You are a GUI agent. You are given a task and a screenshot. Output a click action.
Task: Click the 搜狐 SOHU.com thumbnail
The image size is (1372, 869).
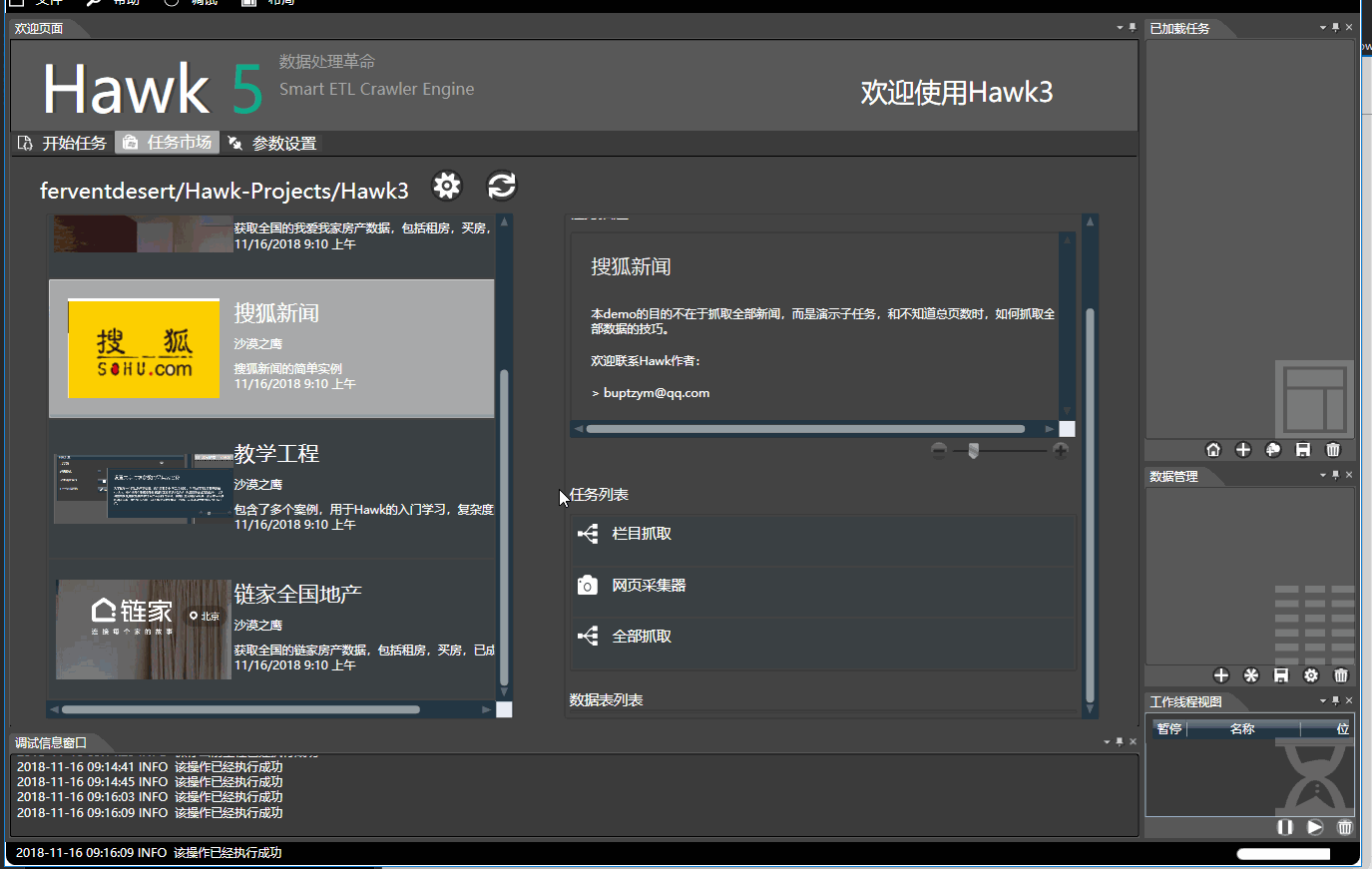pyautogui.click(x=144, y=348)
